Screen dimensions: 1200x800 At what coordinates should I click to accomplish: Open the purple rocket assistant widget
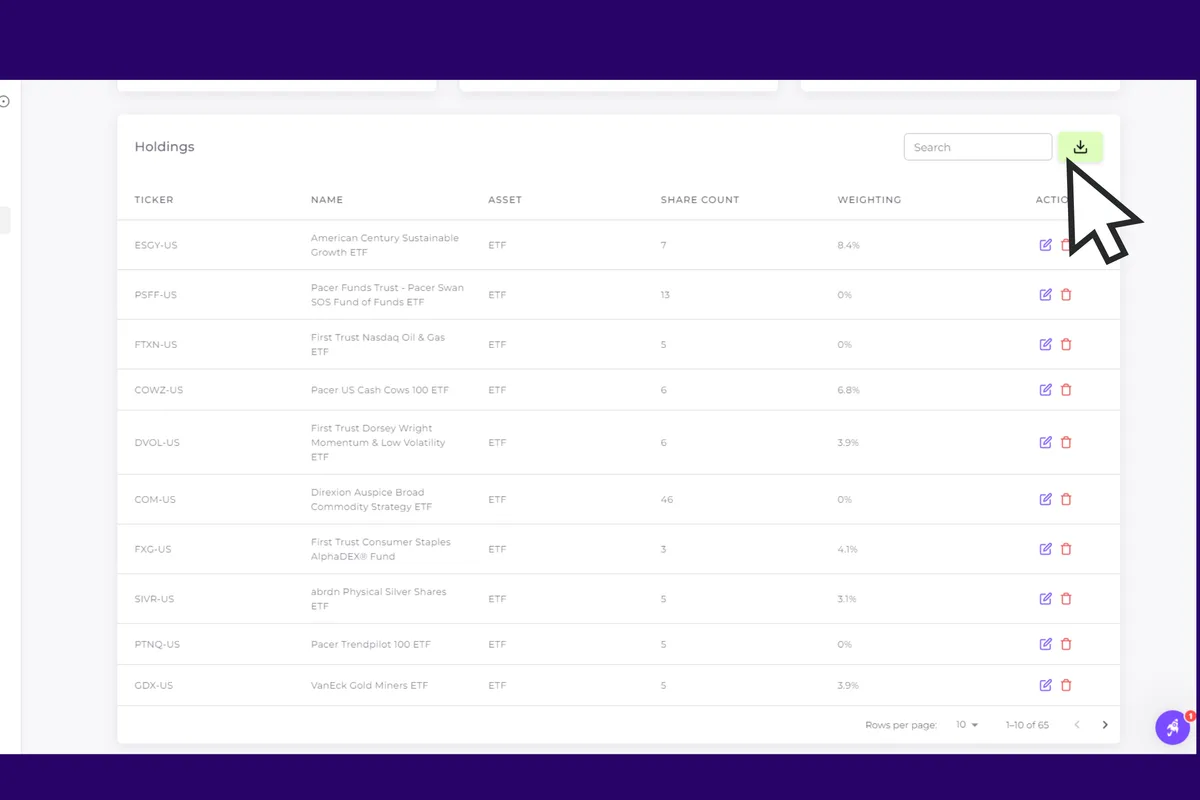(x=1173, y=727)
